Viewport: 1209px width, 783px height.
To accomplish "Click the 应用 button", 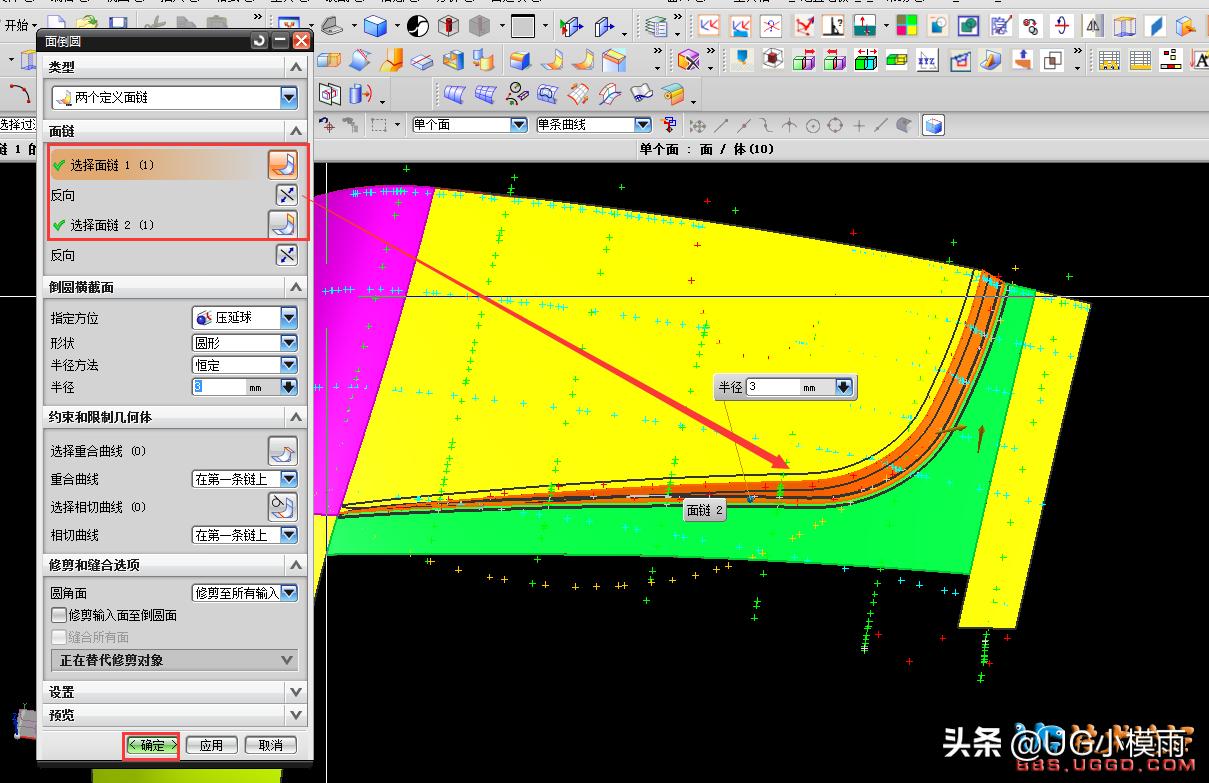I will pos(211,745).
